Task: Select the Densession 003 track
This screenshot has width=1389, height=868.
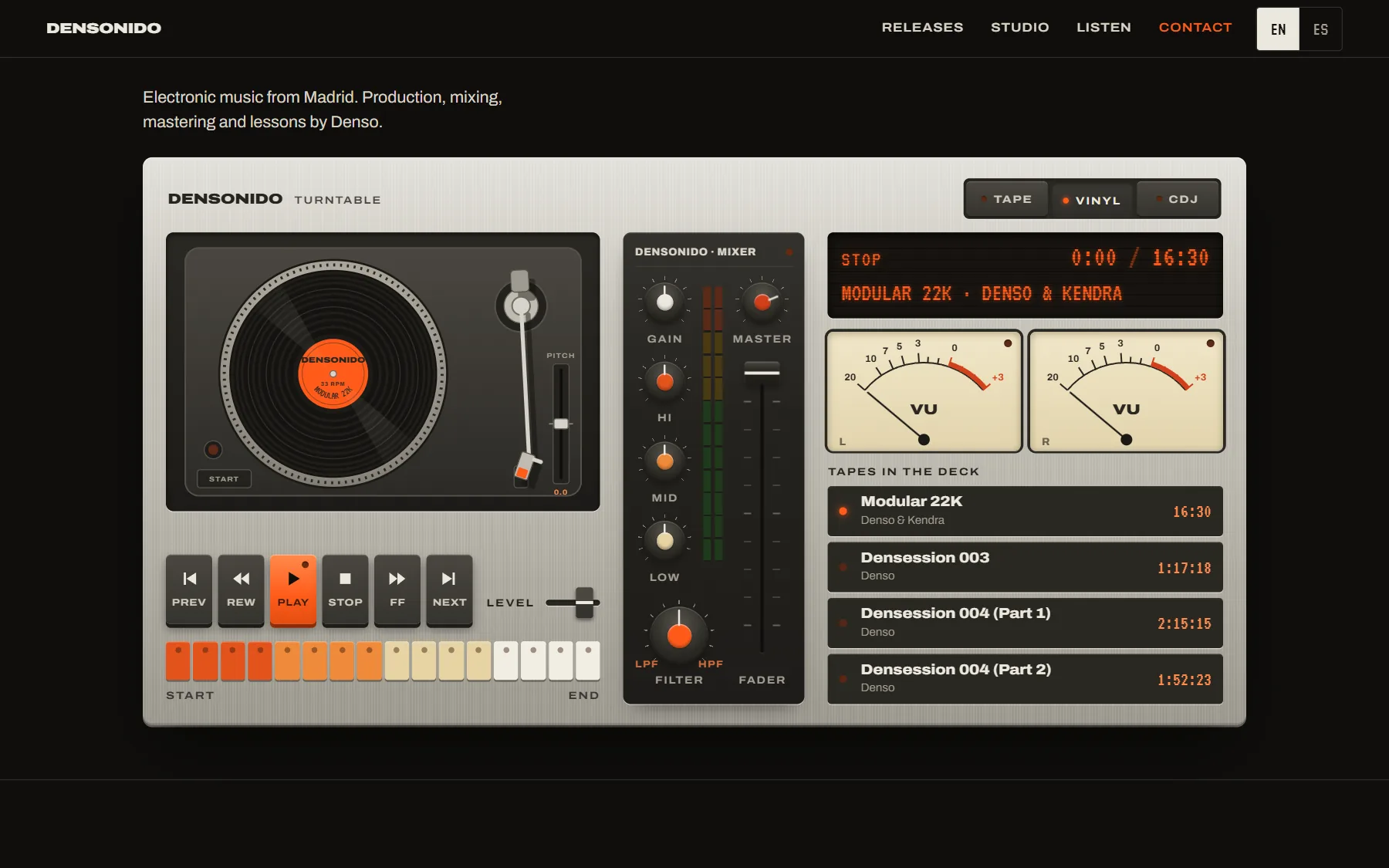Action: click(1025, 567)
